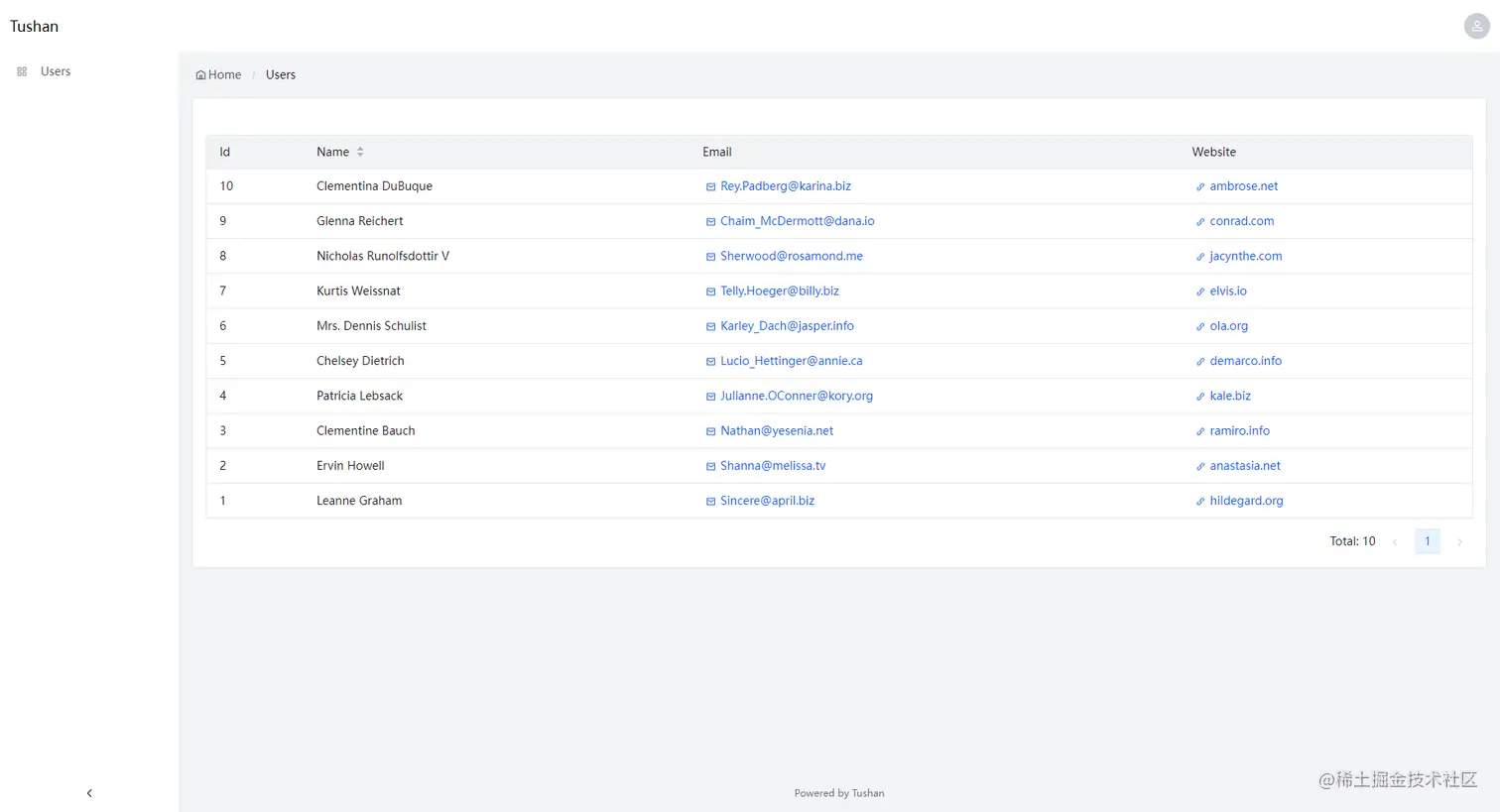Click the Id column header
The image size is (1500, 812).
click(x=225, y=152)
